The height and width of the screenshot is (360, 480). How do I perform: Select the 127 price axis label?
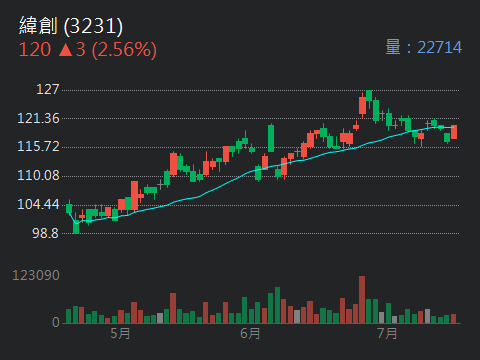click(48, 89)
